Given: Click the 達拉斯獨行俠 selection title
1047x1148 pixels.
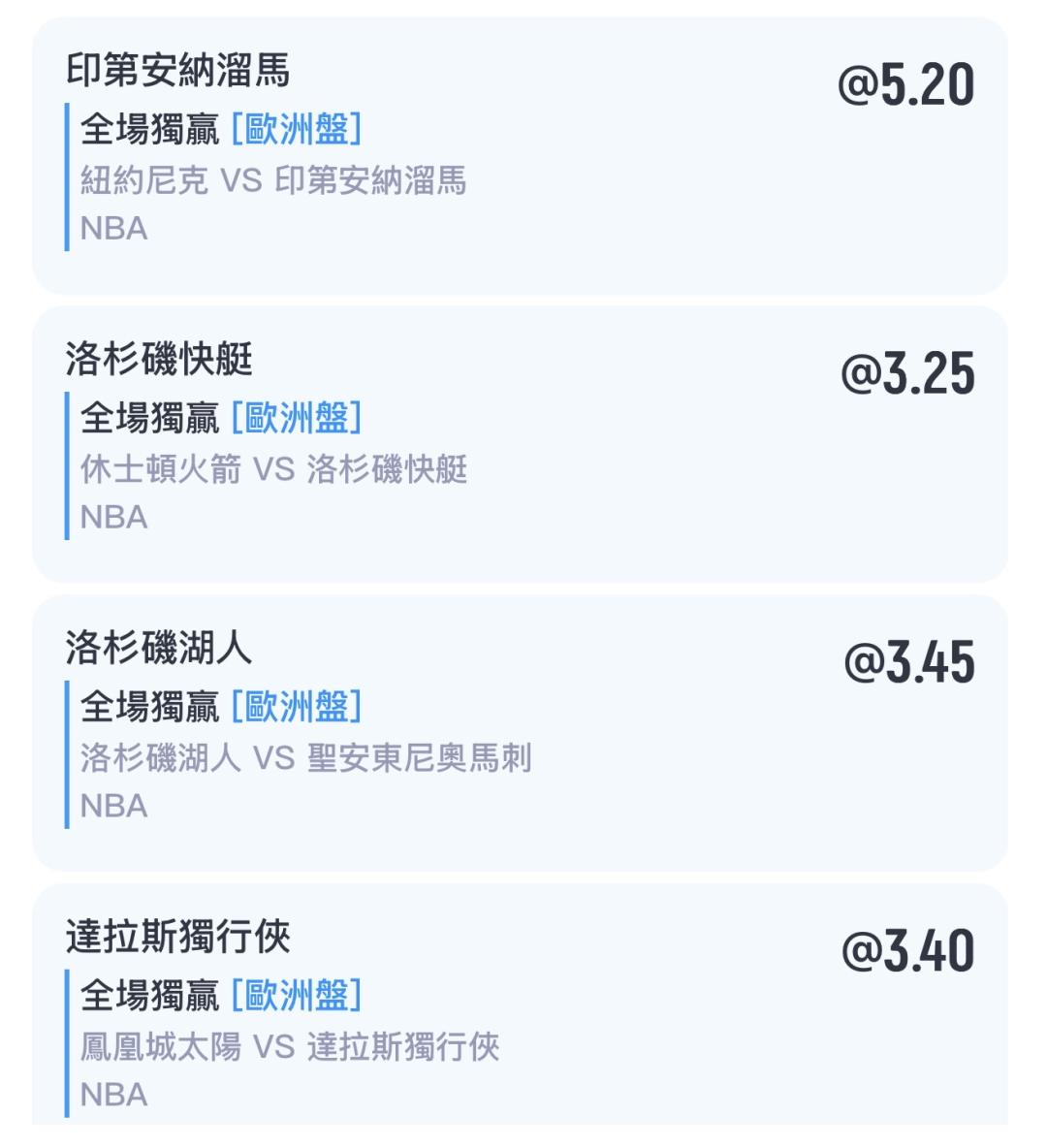Looking at the screenshot, I should (177, 937).
